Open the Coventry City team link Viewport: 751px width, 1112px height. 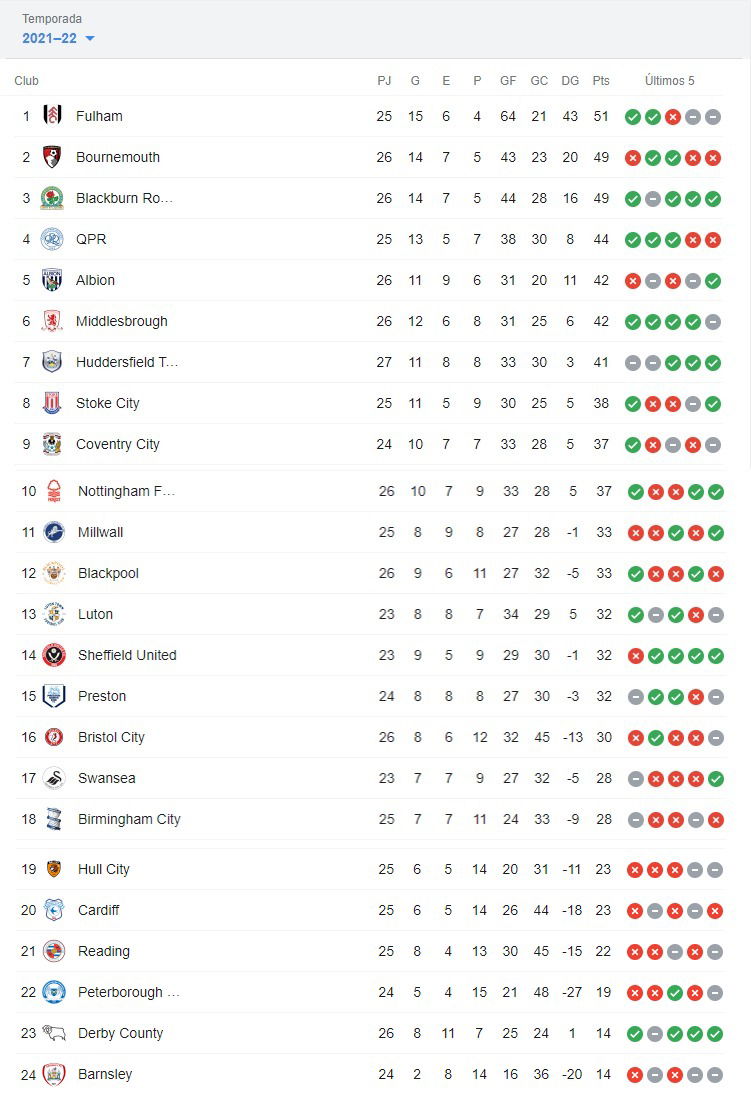pyautogui.click(x=118, y=444)
